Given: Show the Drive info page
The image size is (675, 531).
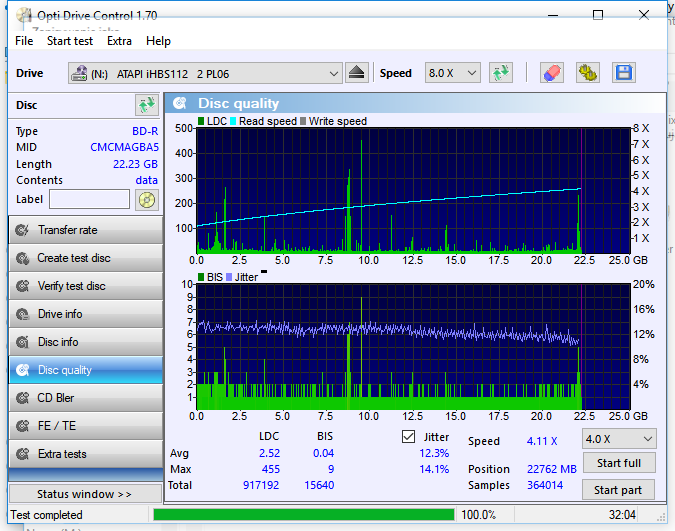Looking at the screenshot, I should pos(86,314).
